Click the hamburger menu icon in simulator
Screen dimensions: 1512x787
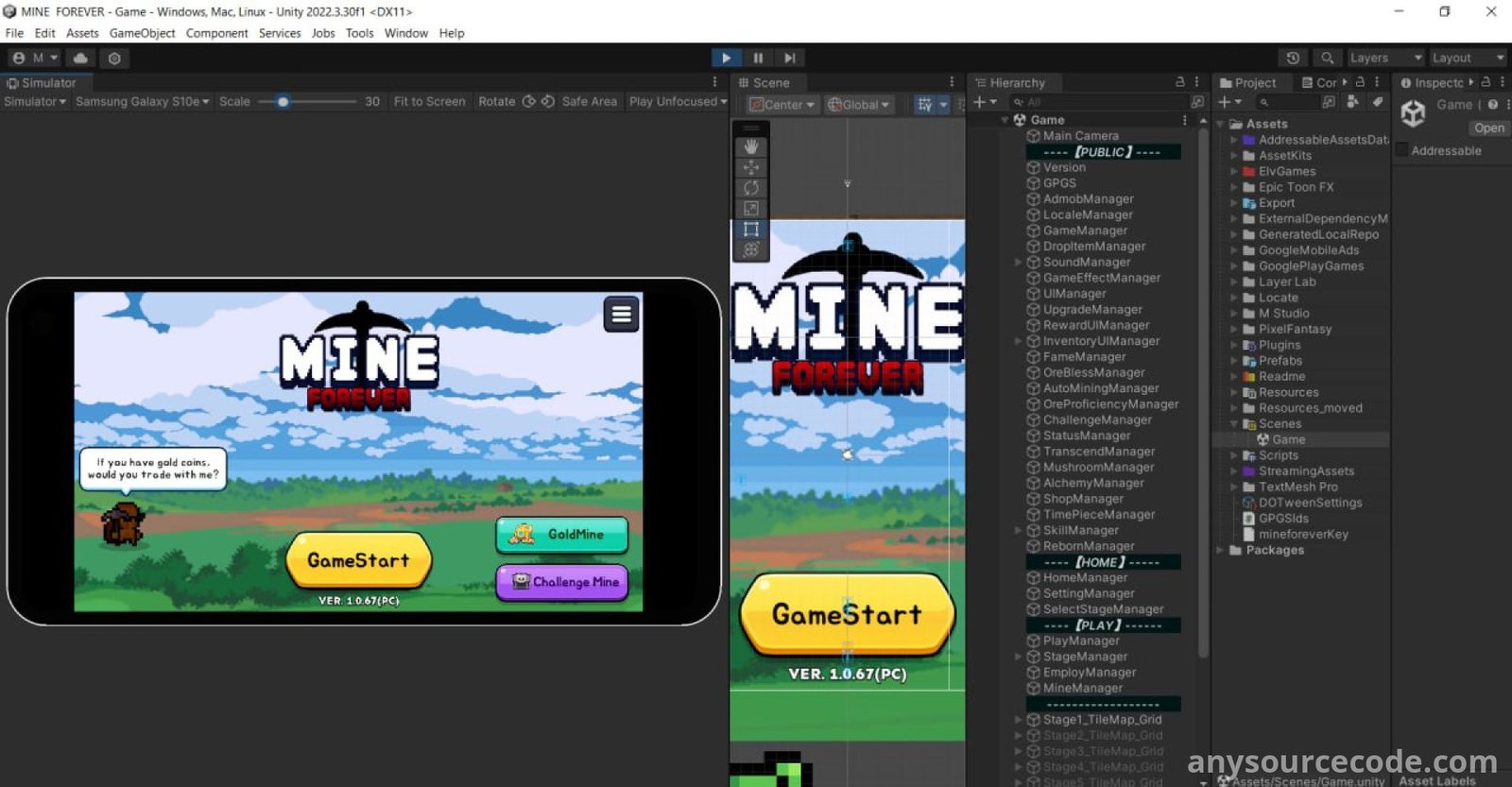coord(621,315)
